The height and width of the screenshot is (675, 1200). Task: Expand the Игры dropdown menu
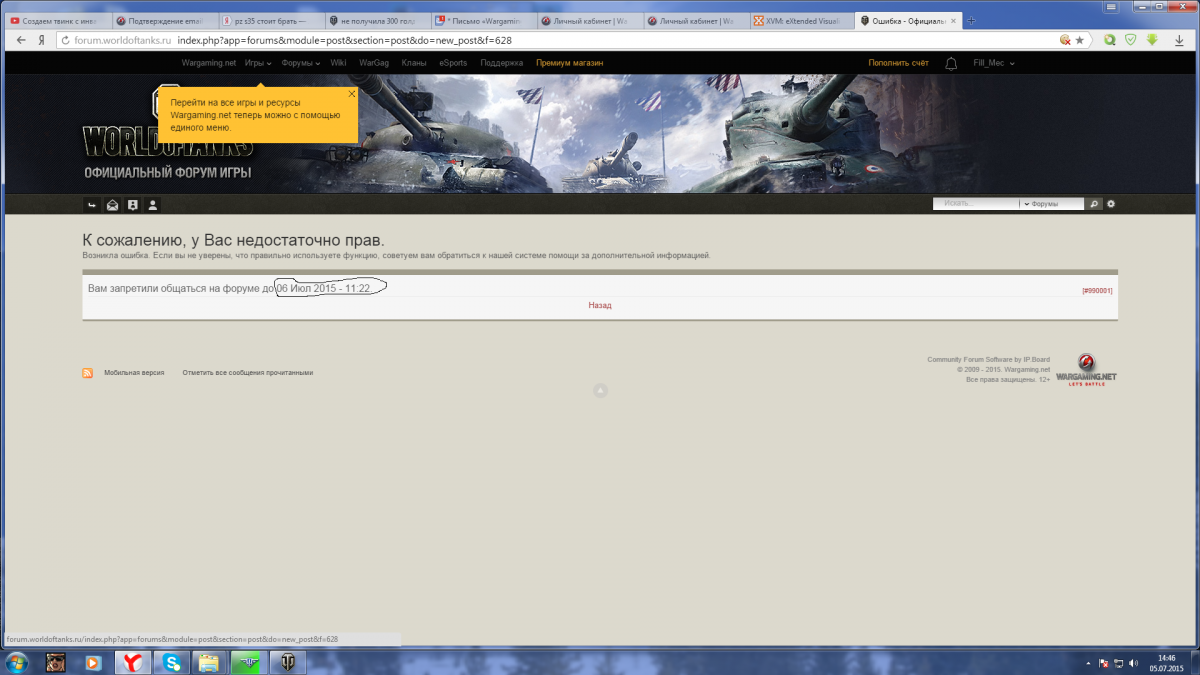258,63
